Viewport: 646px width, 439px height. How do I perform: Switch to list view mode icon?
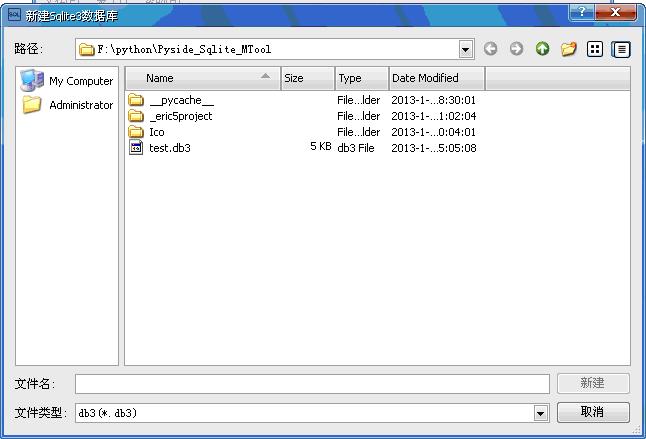pos(595,49)
